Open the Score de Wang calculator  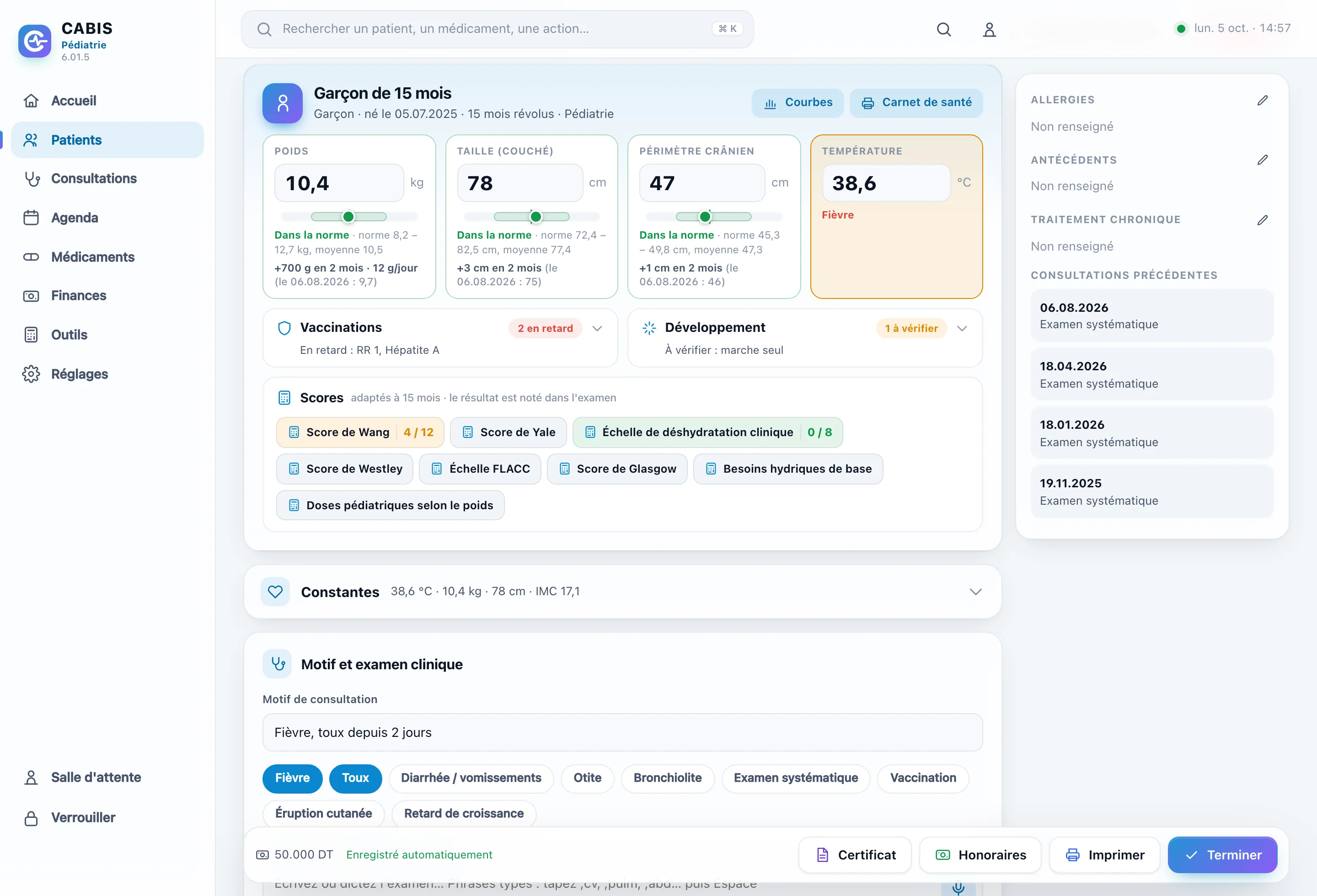[x=360, y=432]
